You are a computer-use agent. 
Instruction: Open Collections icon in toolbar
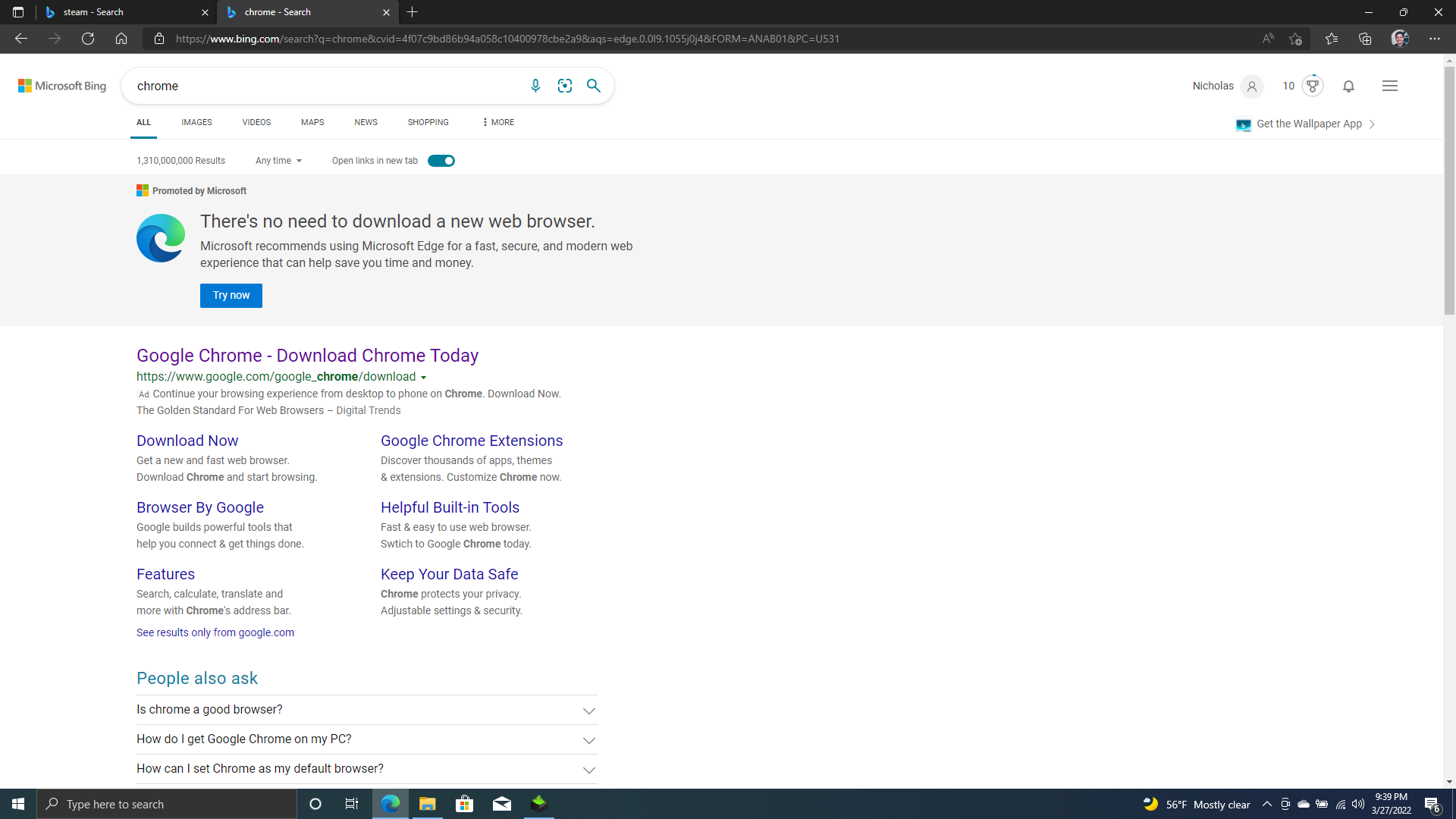point(1365,39)
